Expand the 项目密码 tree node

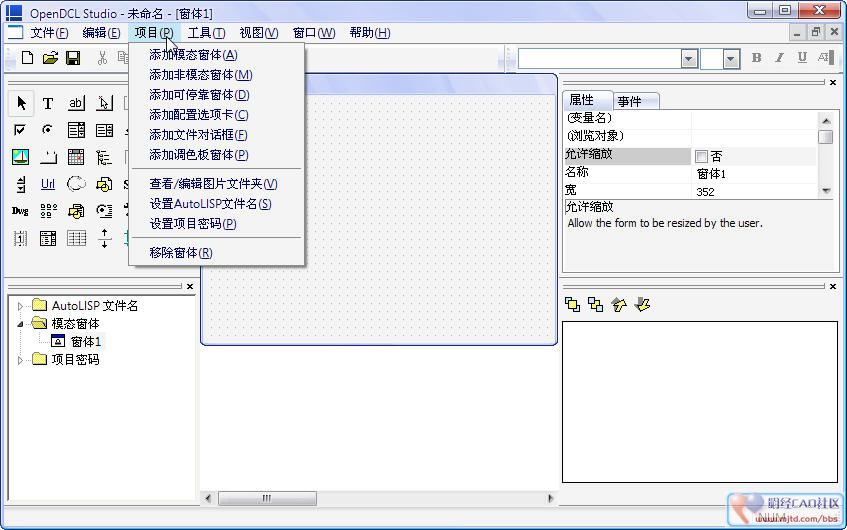[x=20, y=360]
